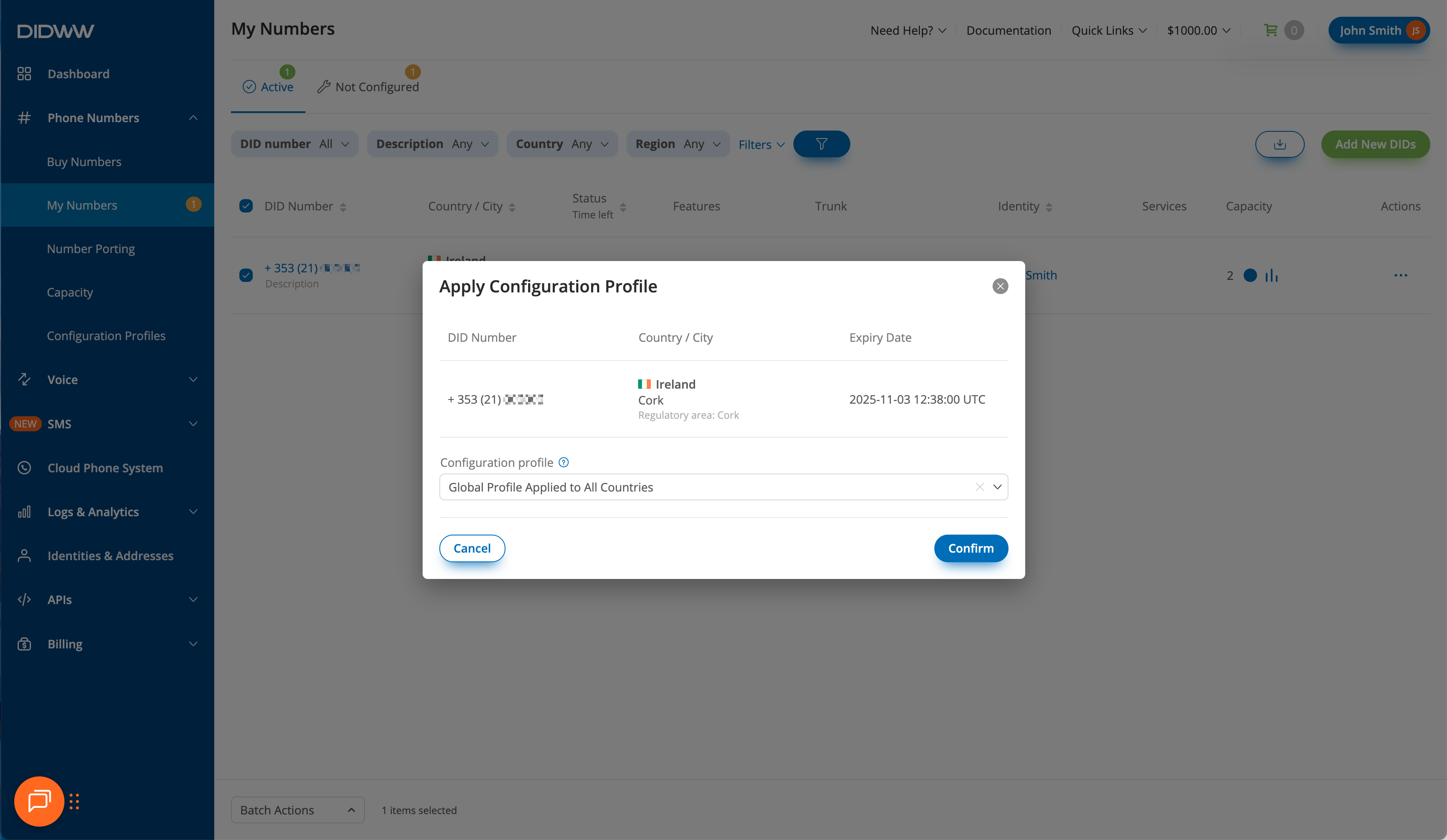
Task: Open the Country Any filter dropdown
Action: click(x=562, y=144)
